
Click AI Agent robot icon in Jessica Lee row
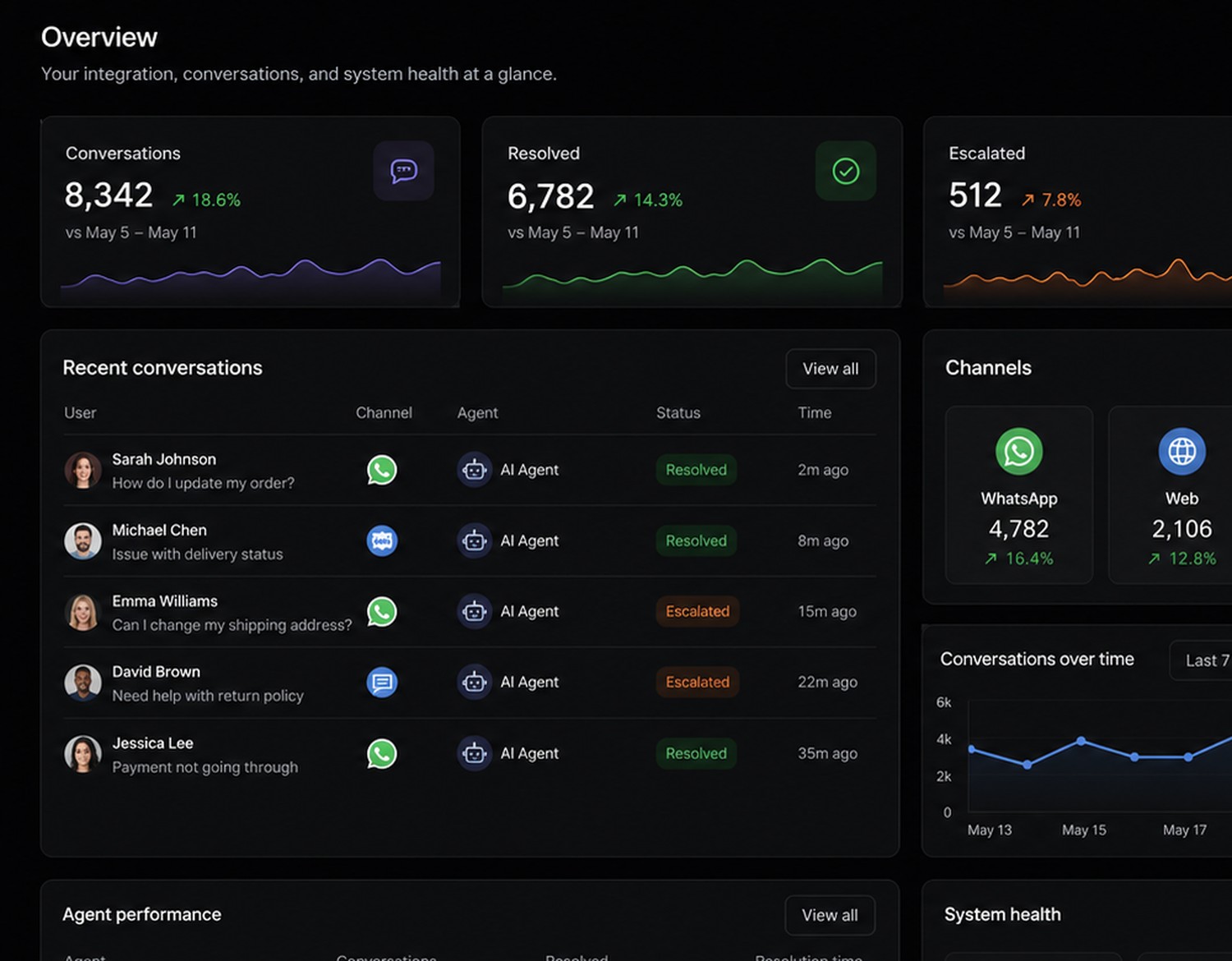click(474, 754)
